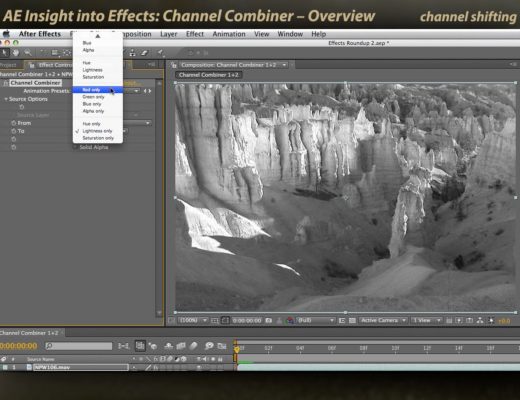Click the Choose grid and guide options icon

click(215, 320)
